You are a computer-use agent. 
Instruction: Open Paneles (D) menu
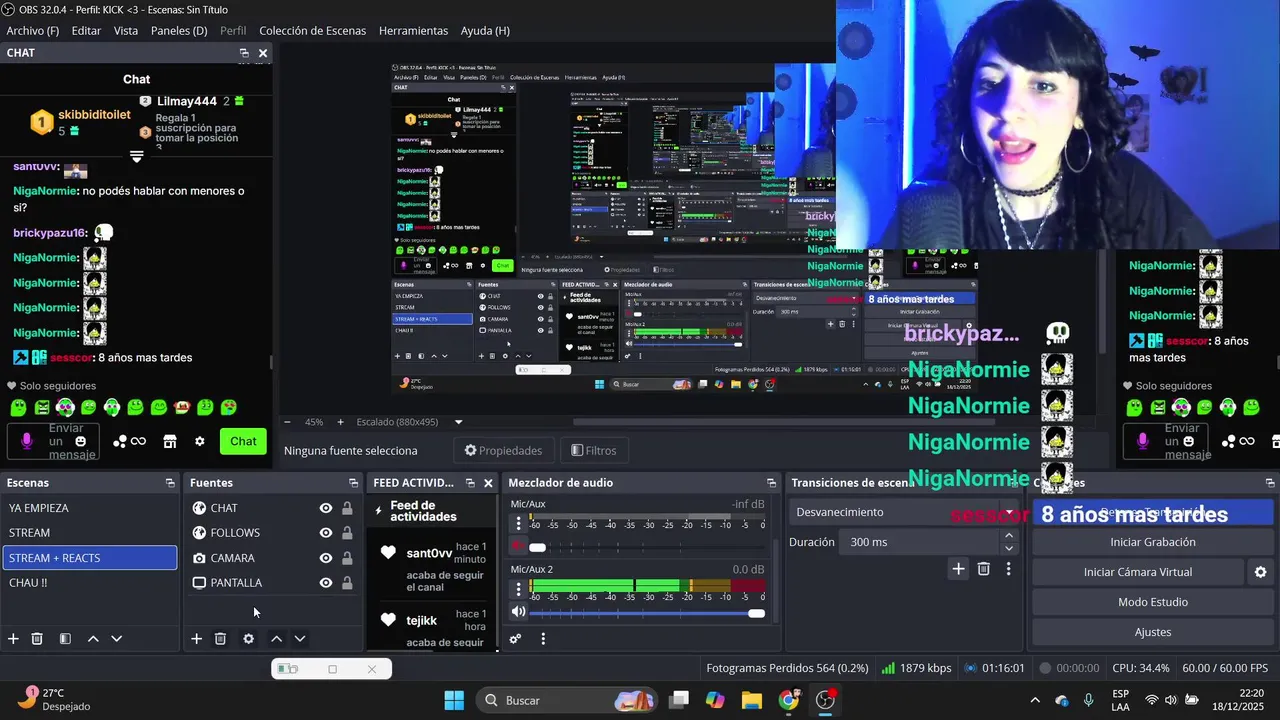179,31
